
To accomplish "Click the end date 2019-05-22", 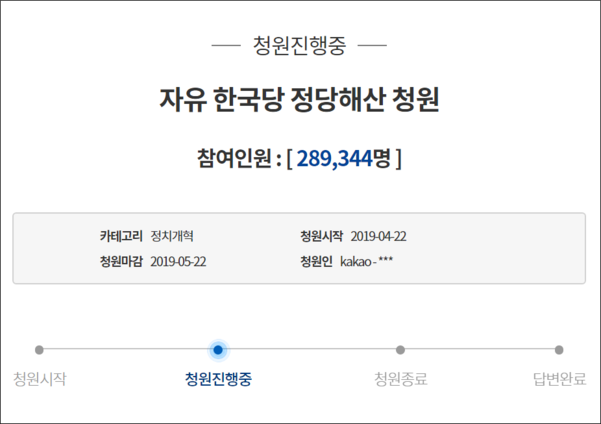I will point(178,262).
